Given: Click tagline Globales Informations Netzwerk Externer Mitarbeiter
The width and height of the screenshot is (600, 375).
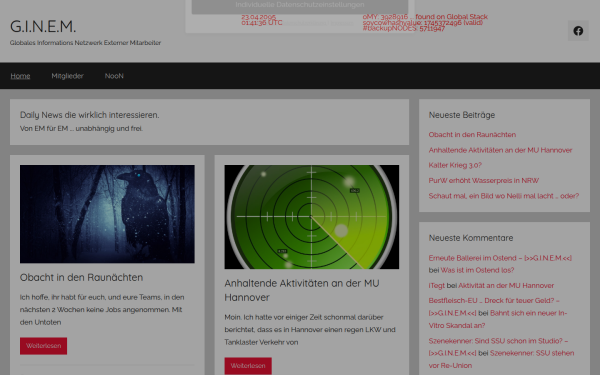Looking at the screenshot, I should [85, 43].
